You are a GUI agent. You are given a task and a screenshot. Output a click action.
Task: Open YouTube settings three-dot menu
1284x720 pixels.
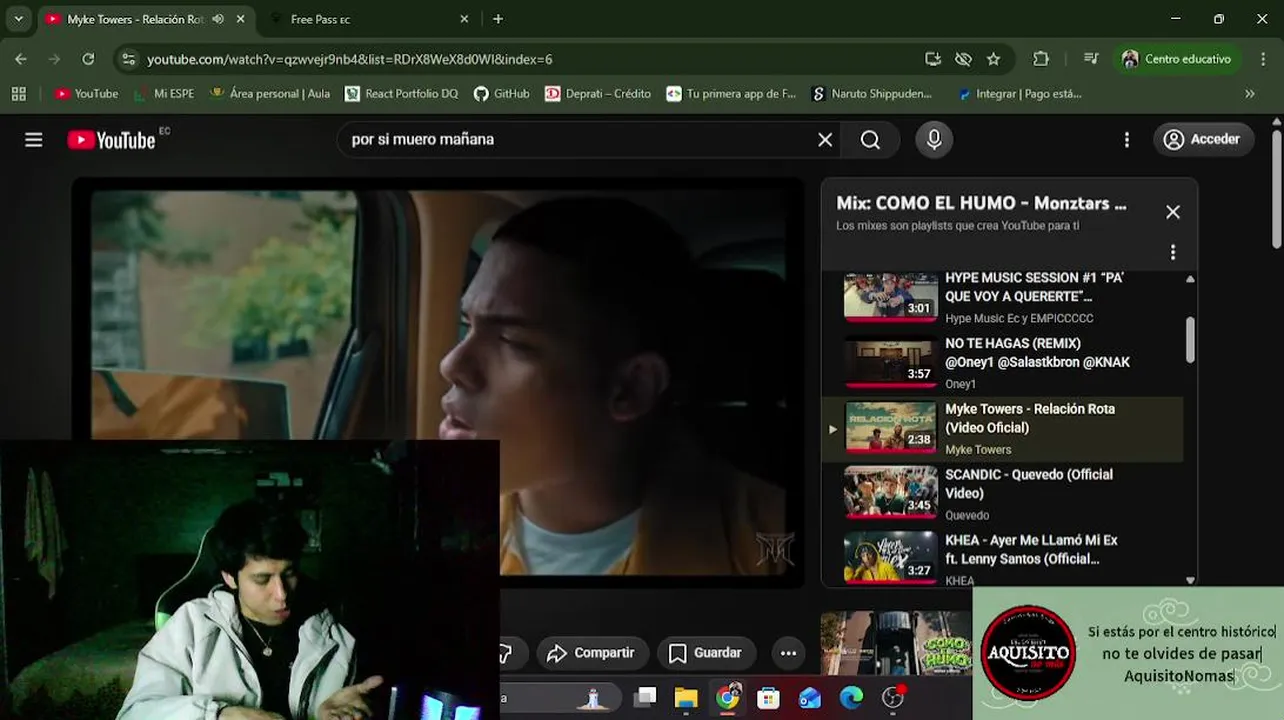tap(1127, 140)
